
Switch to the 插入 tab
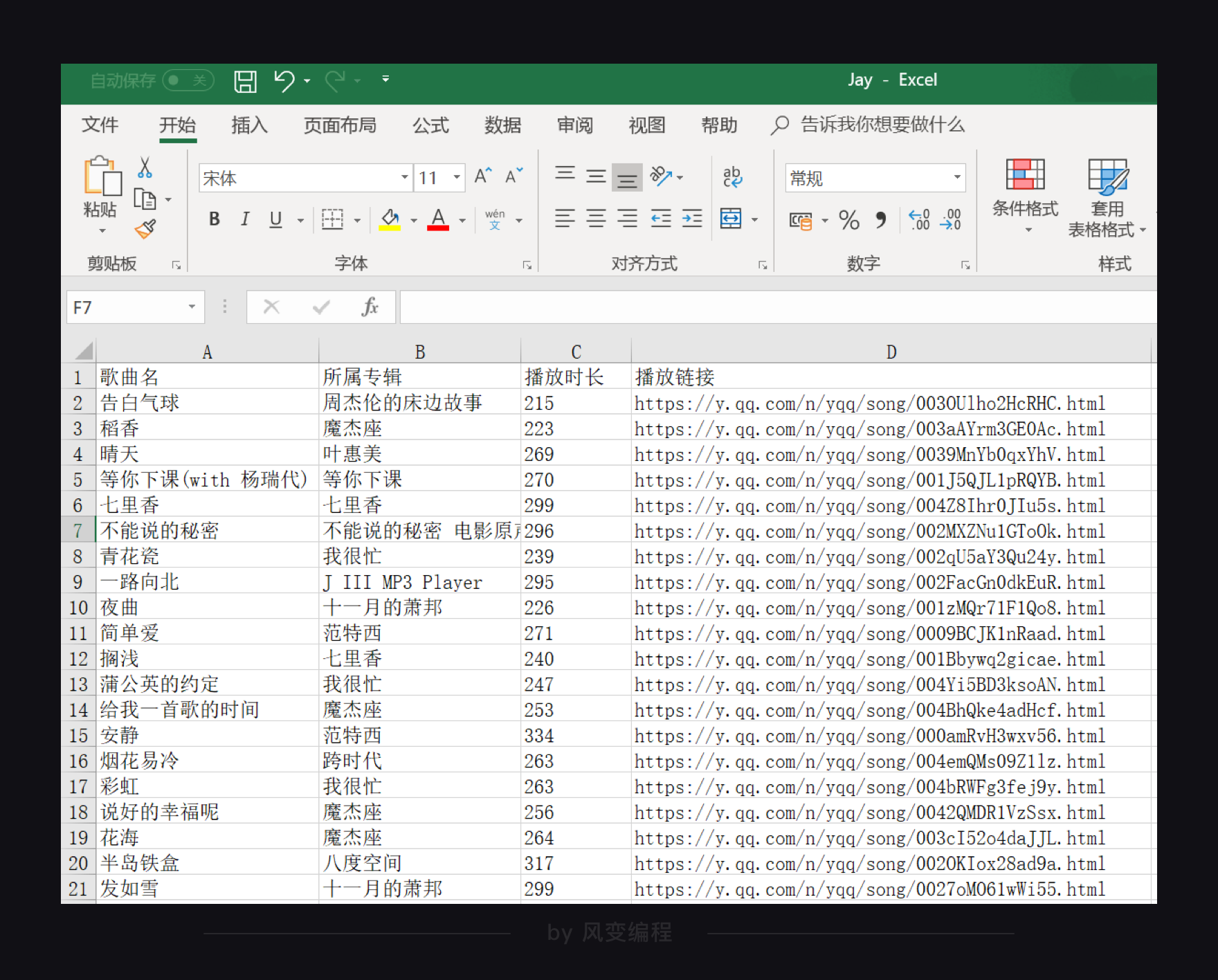[x=249, y=125]
